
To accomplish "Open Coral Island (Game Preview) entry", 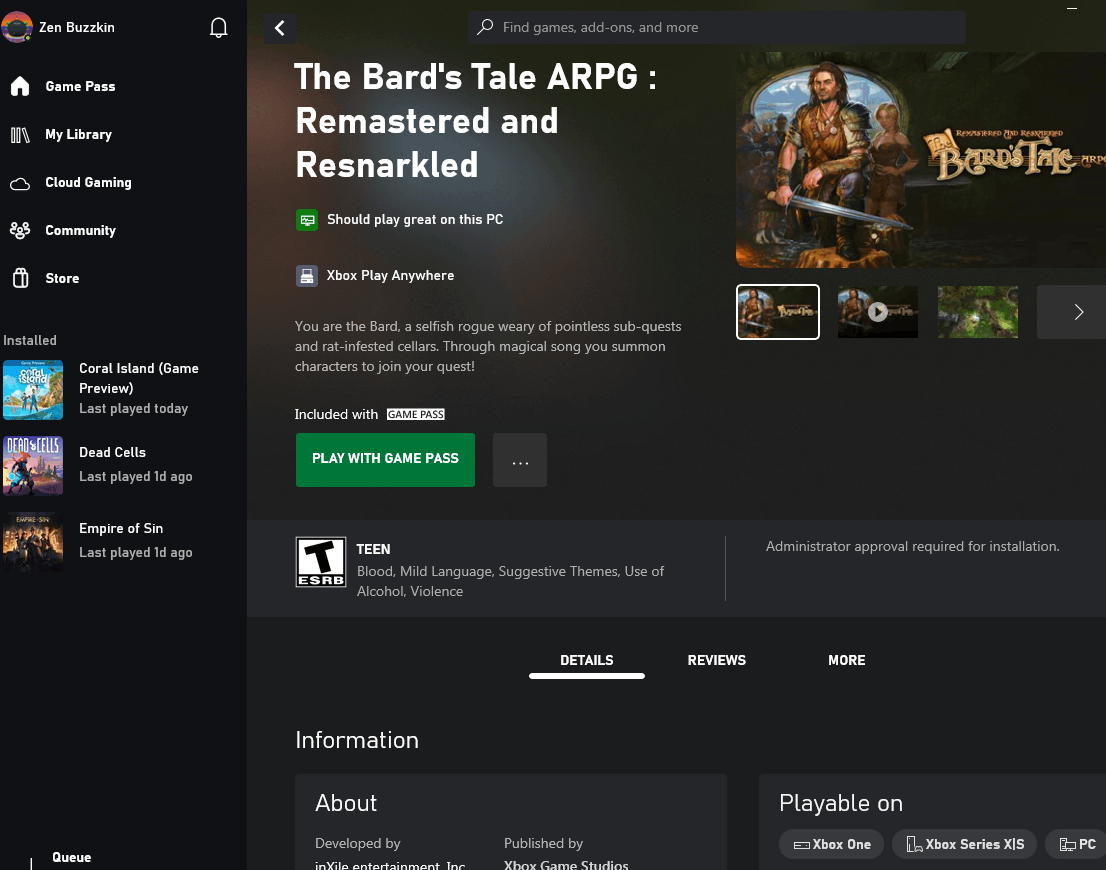I will click(x=123, y=389).
